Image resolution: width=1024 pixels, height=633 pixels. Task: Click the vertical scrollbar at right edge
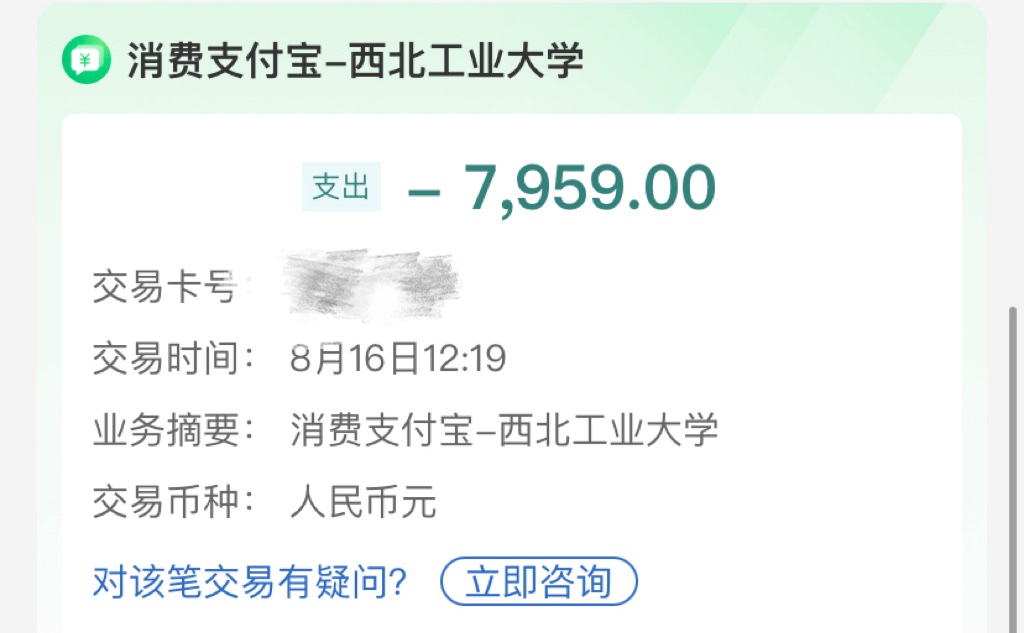coord(1014,469)
